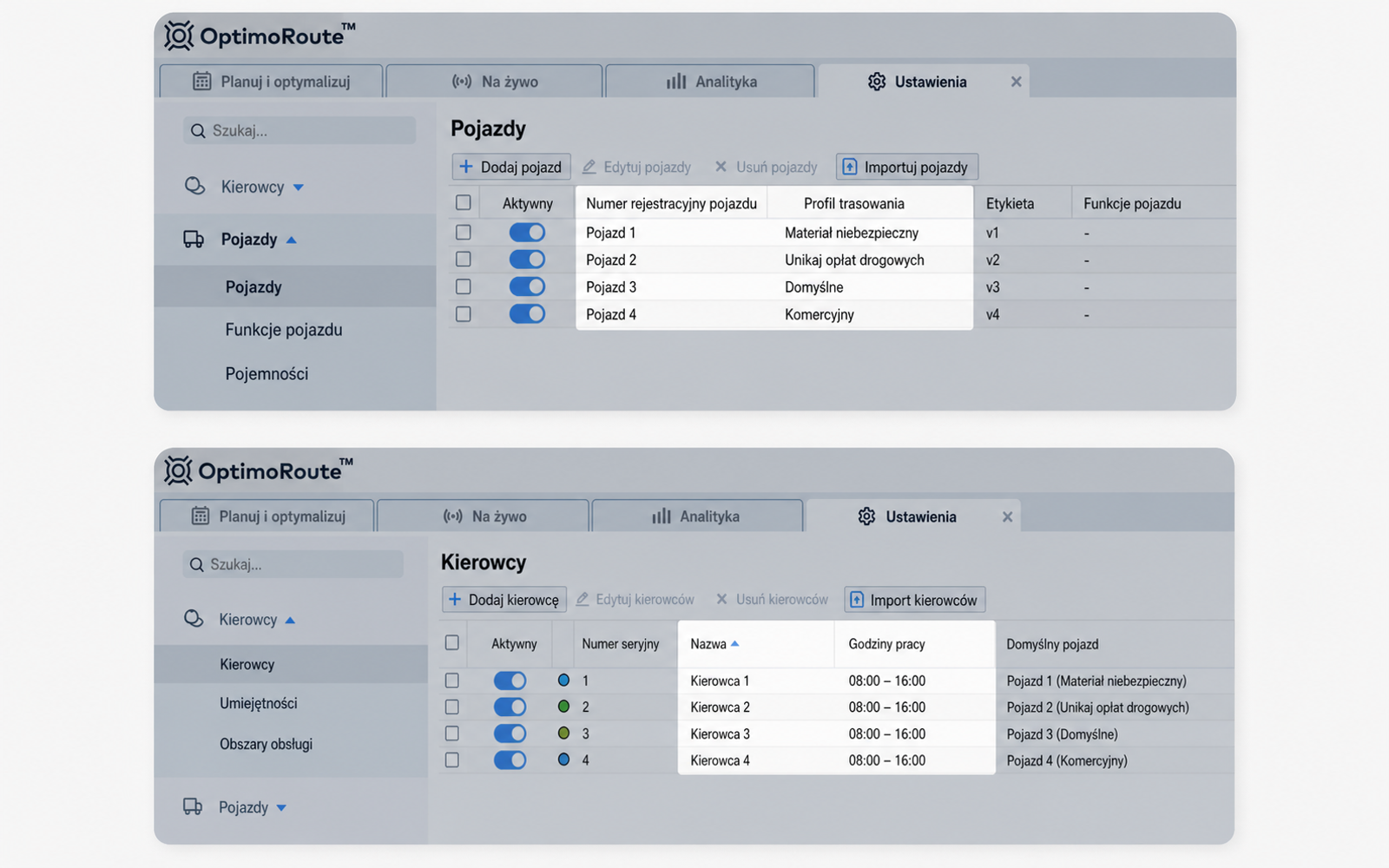Click the X icon of Usuń kierowców

pyautogui.click(x=721, y=599)
